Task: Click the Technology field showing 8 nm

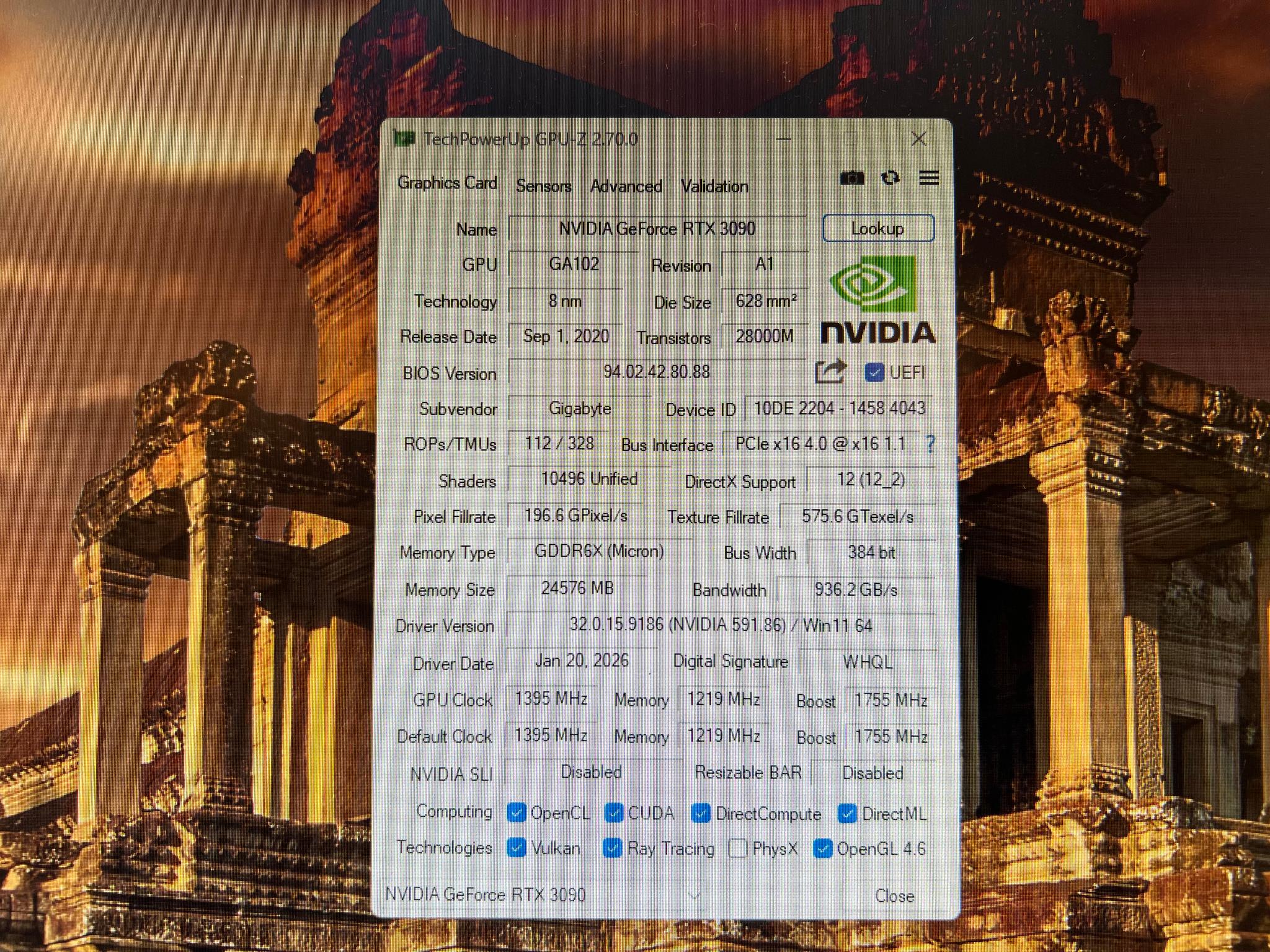Action: 566,301
